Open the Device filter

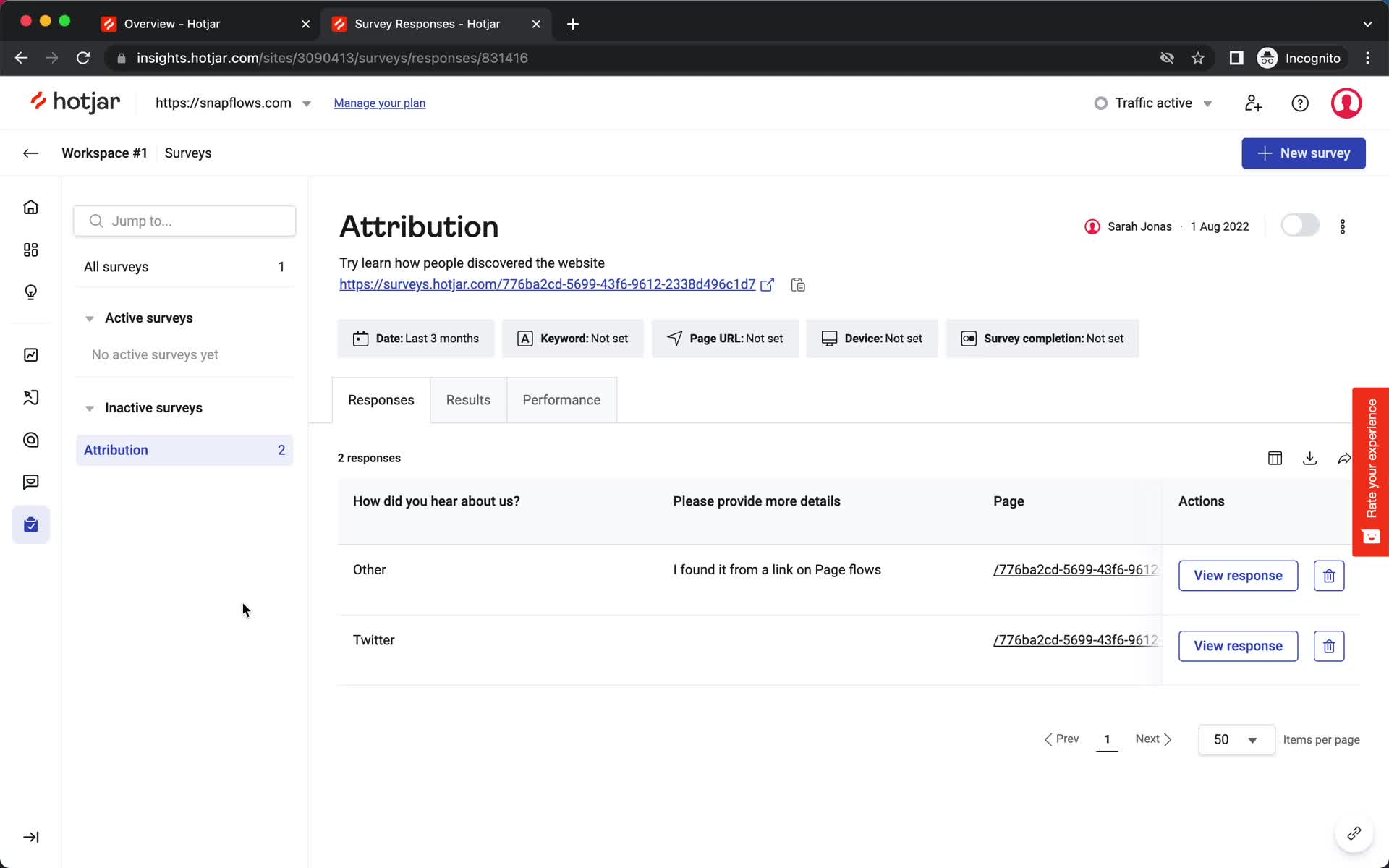(x=872, y=339)
